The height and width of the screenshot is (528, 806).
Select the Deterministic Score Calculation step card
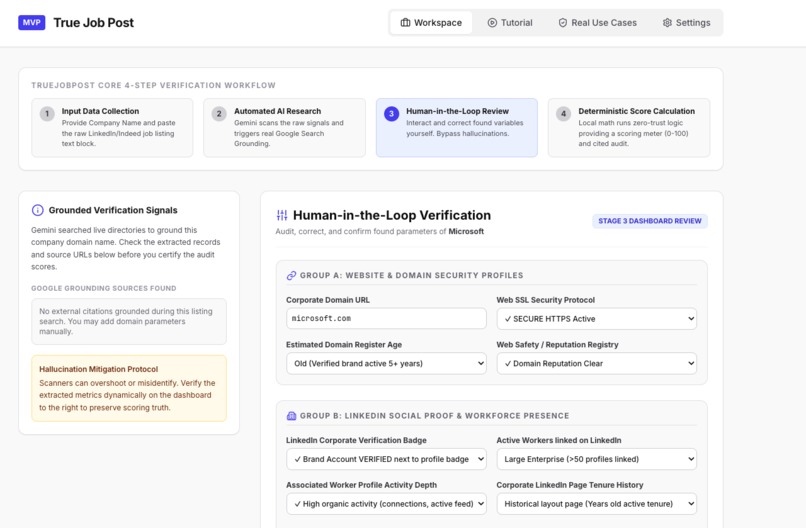[x=629, y=128]
